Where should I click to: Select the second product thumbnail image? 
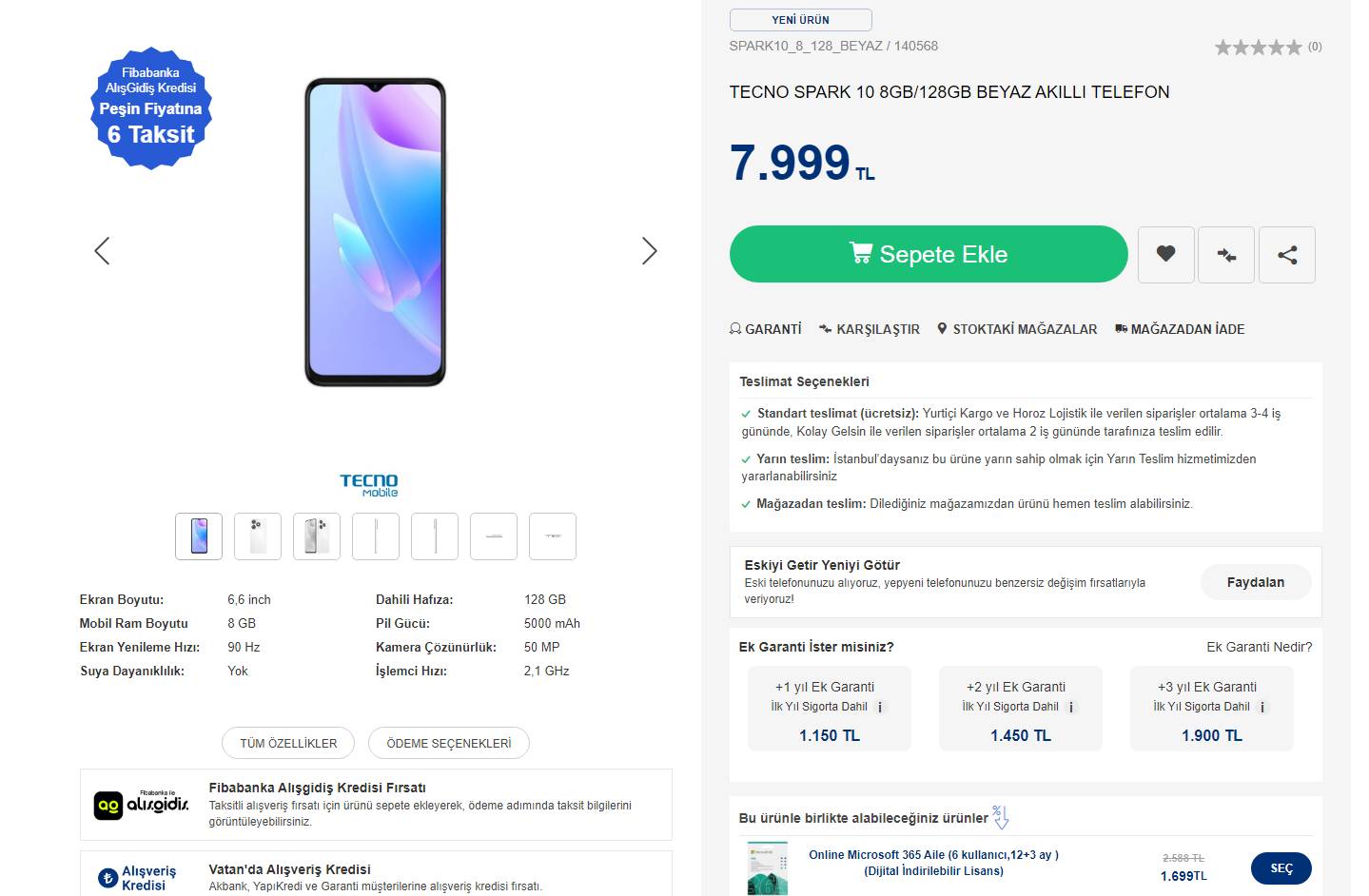click(258, 536)
